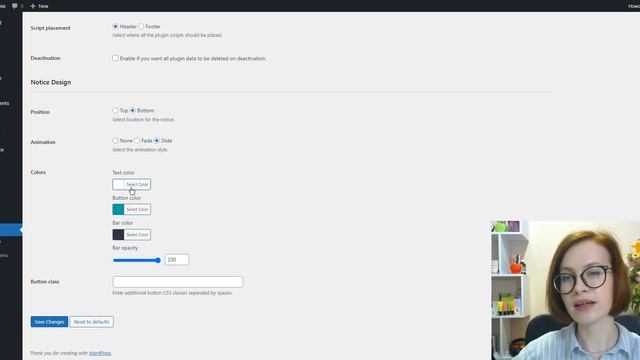Click the Script placement label
Image resolution: width=640 pixels, height=360 pixels.
tap(51, 28)
